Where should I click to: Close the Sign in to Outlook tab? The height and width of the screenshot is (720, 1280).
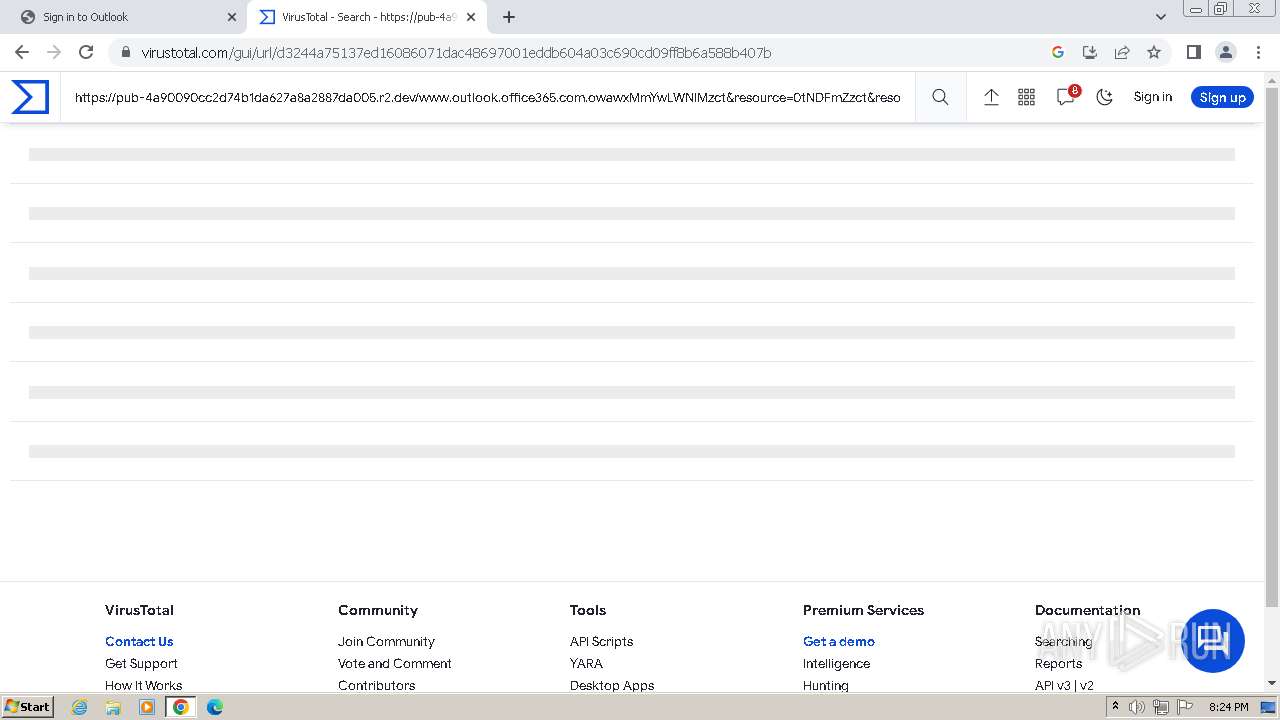pyautogui.click(x=231, y=17)
